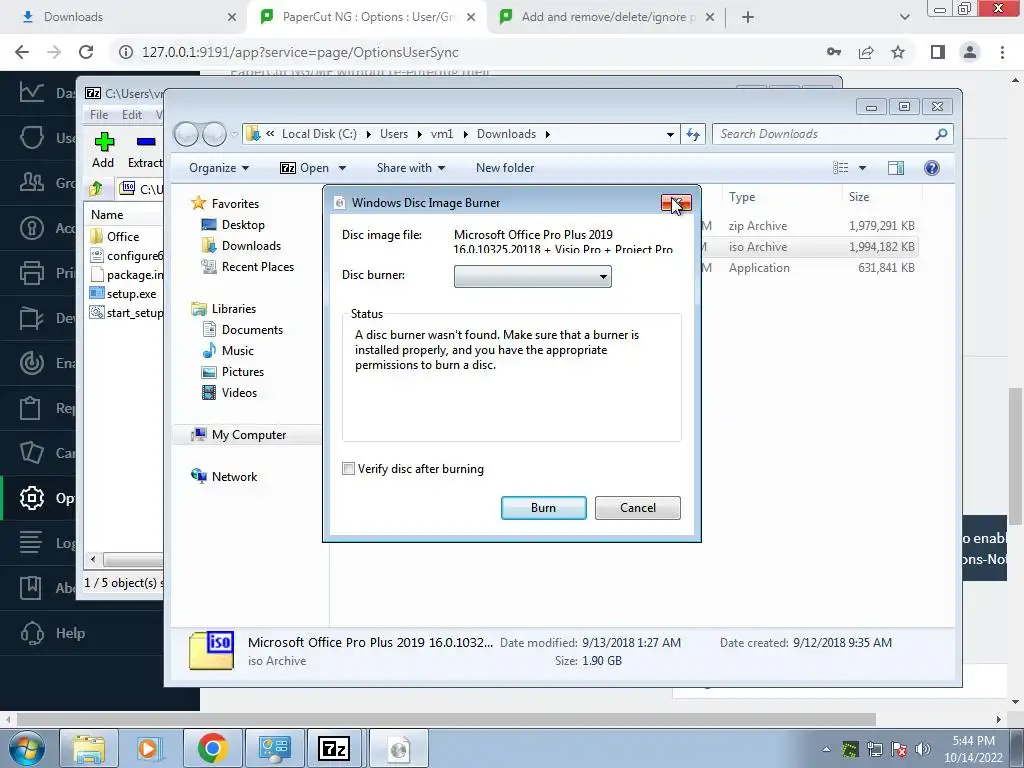The image size is (1024, 768).
Task: Open the saved passwords key icon
Action: [x=834, y=52]
